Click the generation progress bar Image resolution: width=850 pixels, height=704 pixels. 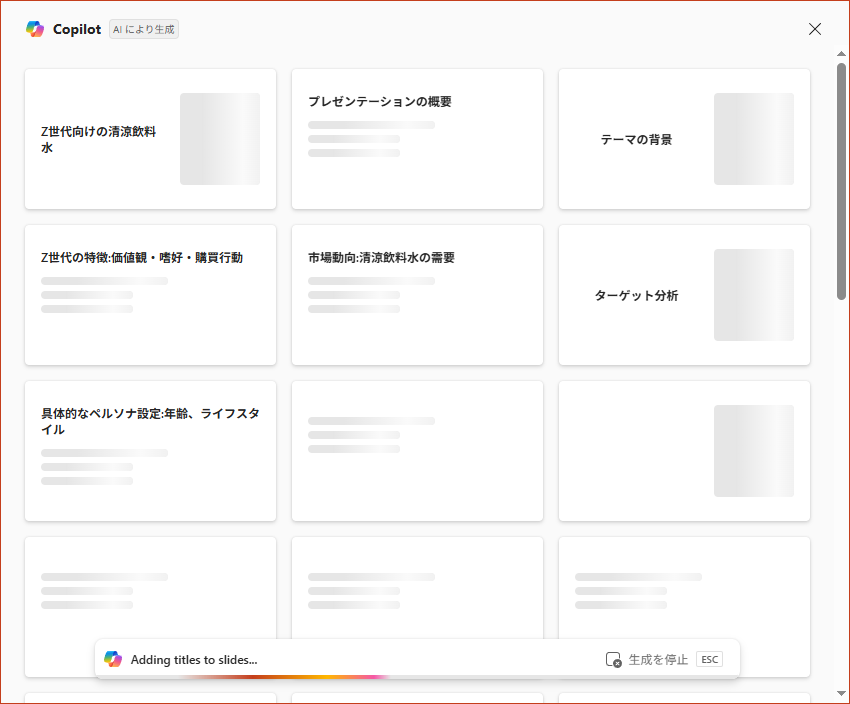coord(417,677)
